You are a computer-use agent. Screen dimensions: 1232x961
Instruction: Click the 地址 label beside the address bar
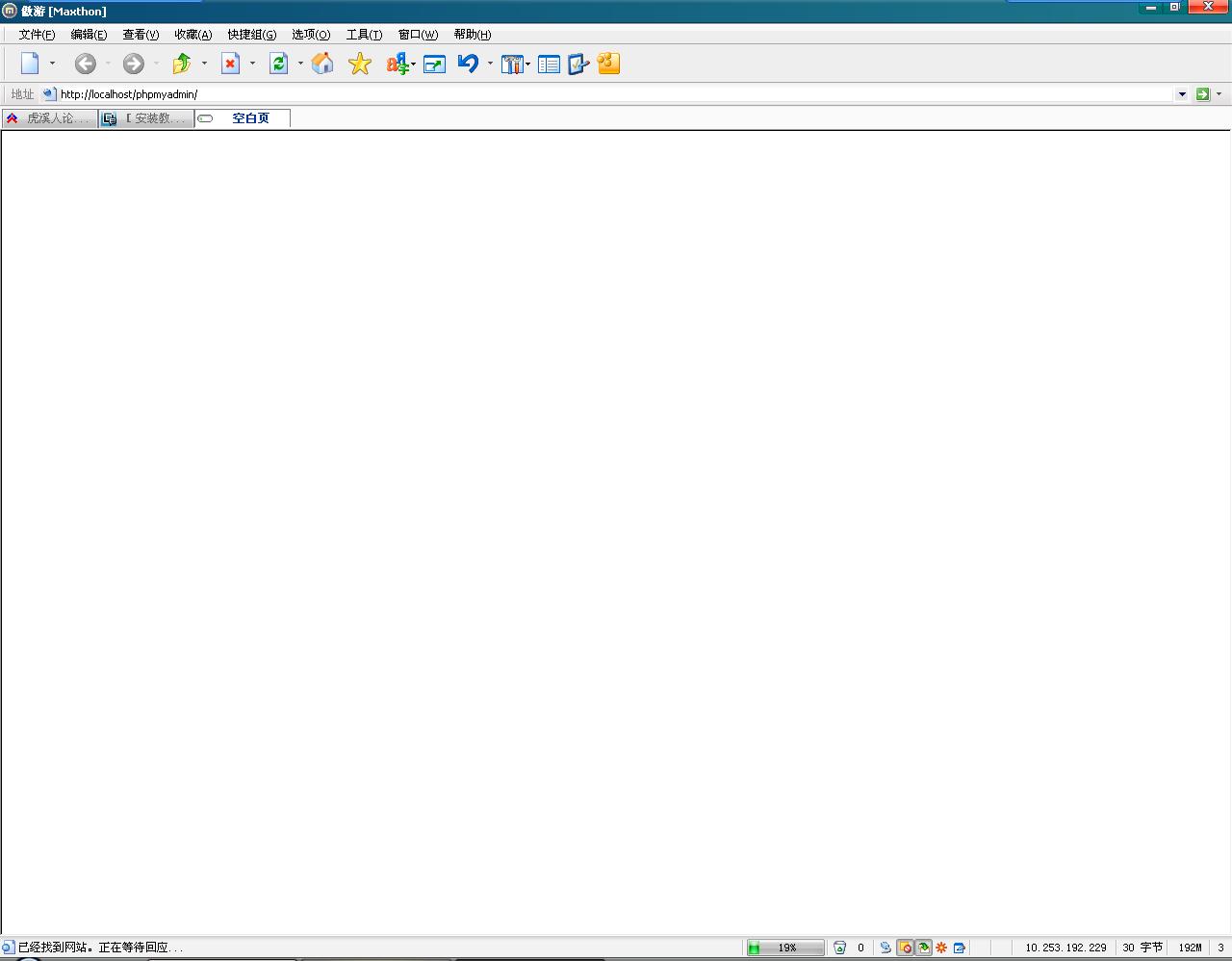[x=22, y=94]
